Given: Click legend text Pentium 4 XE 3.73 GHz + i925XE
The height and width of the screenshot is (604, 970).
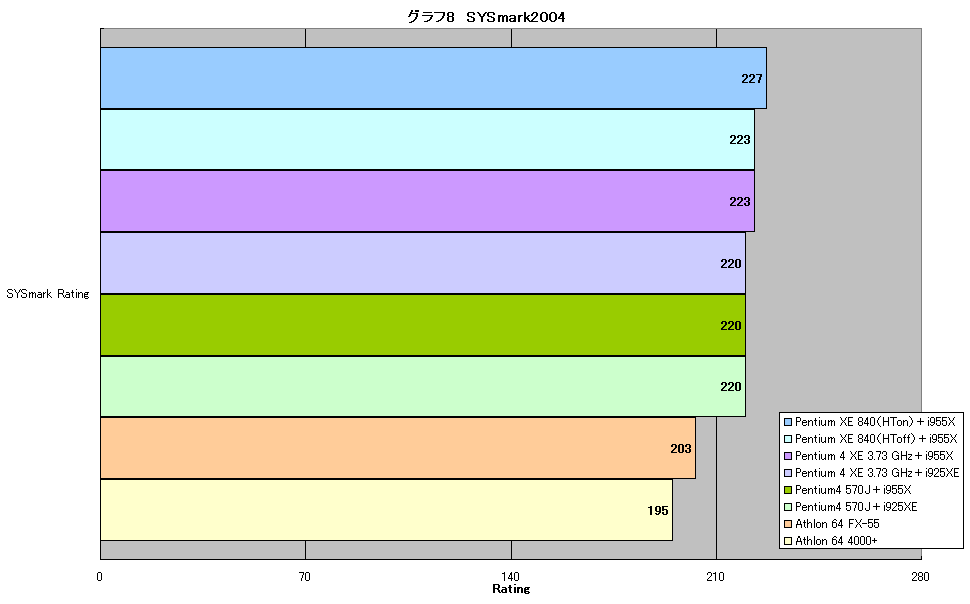Looking at the screenshot, I should pos(877,473).
